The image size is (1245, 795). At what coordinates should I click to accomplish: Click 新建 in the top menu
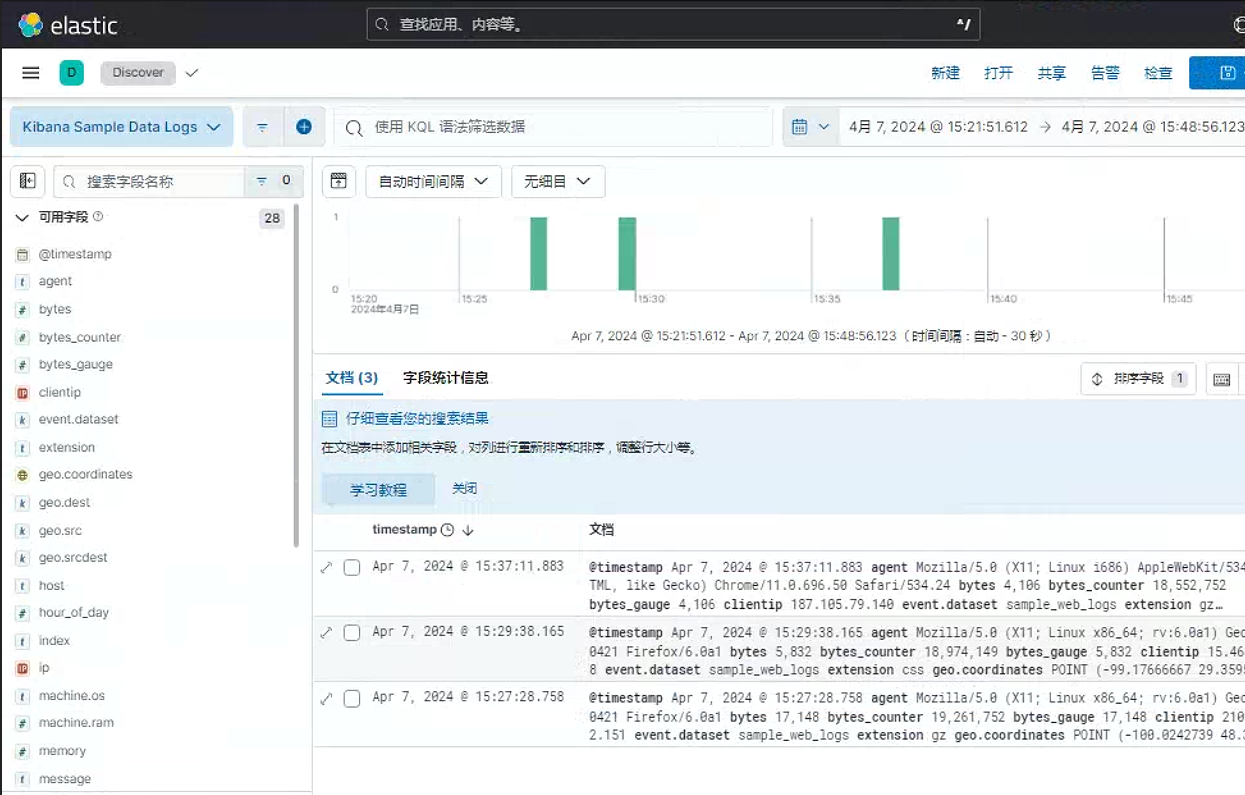click(945, 73)
